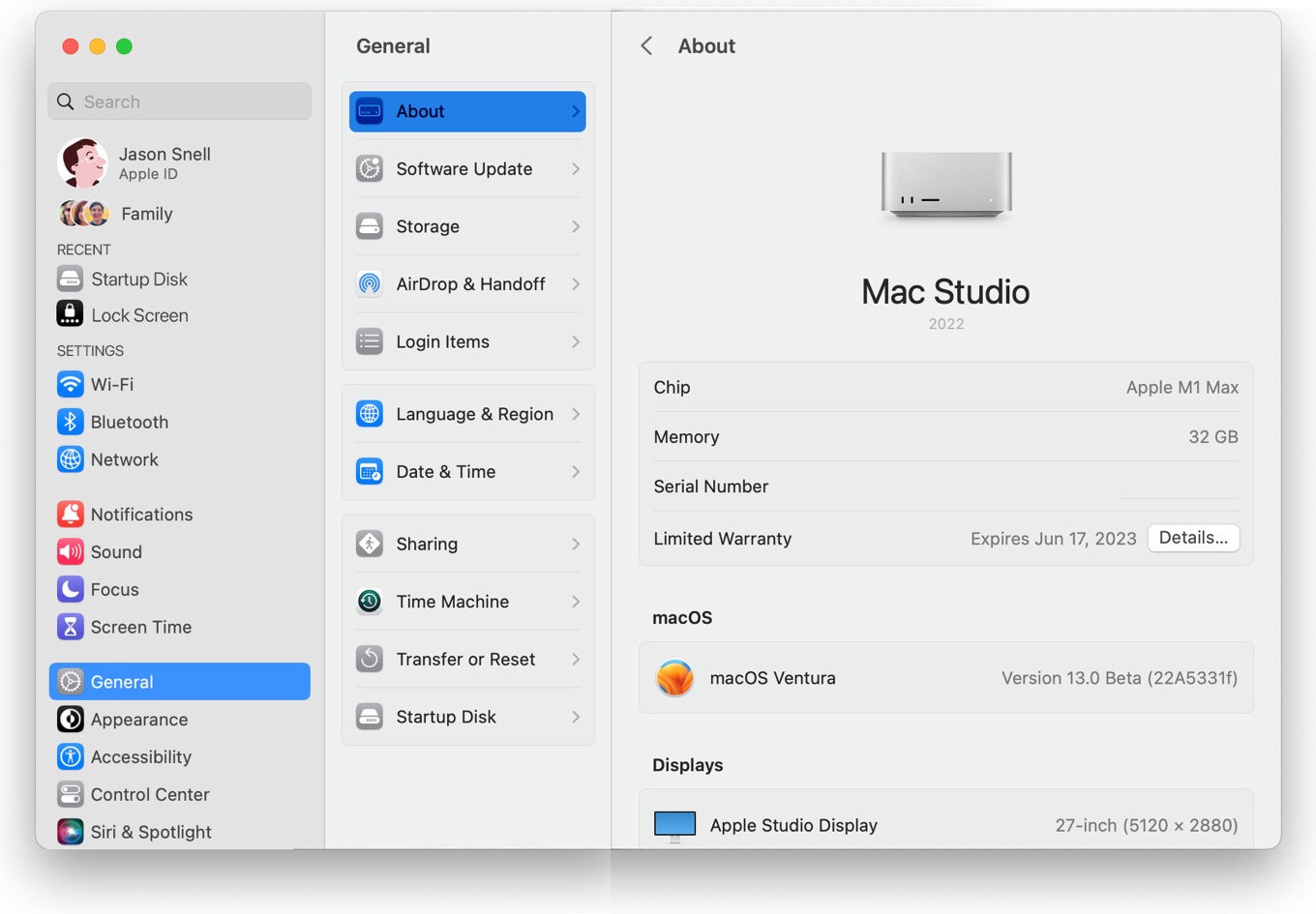The height and width of the screenshot is (914, 1316).
Task: Go back using the About back arrow
Action: click(645, 45)
